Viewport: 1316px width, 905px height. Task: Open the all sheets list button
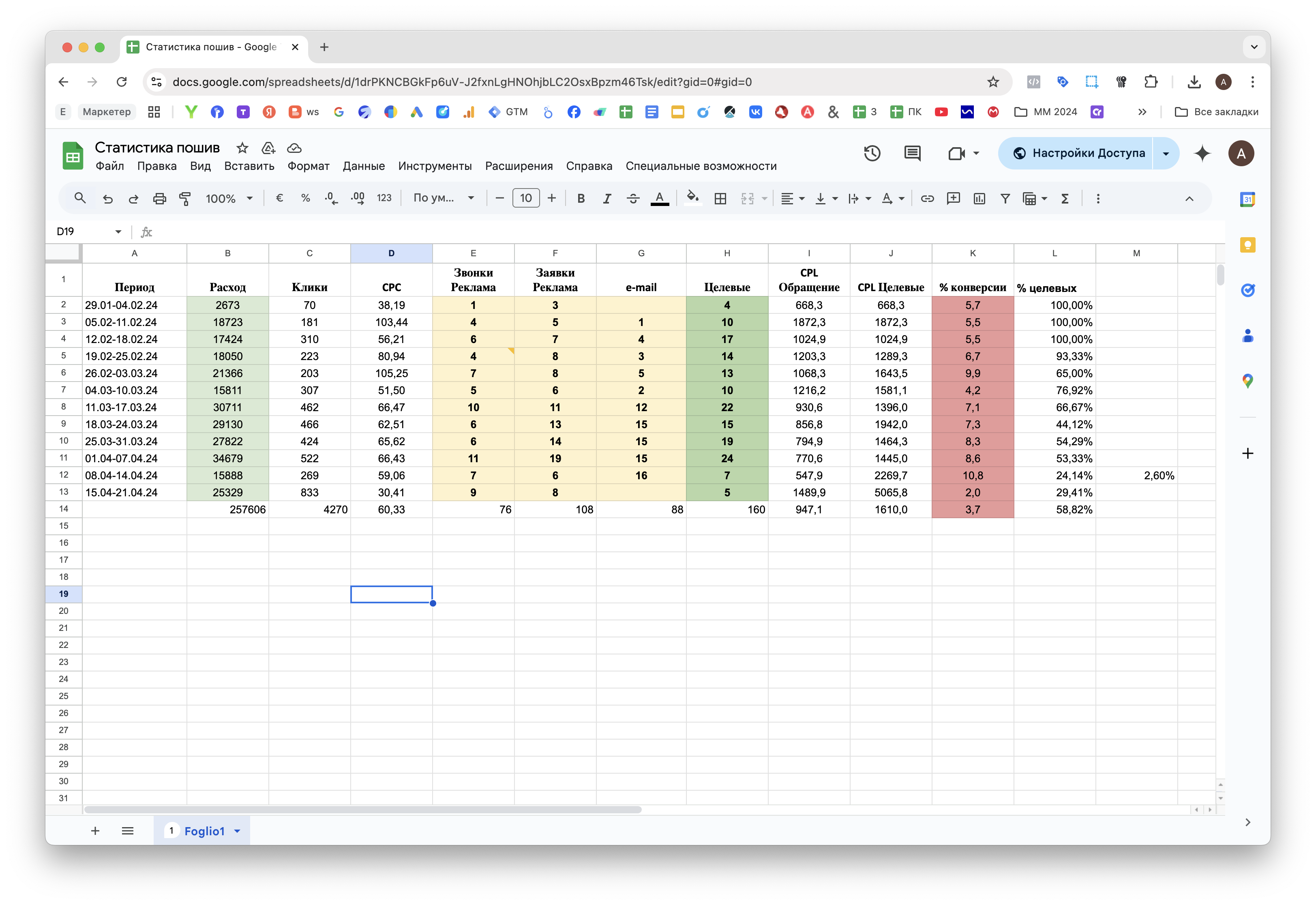tap(128, 831)
